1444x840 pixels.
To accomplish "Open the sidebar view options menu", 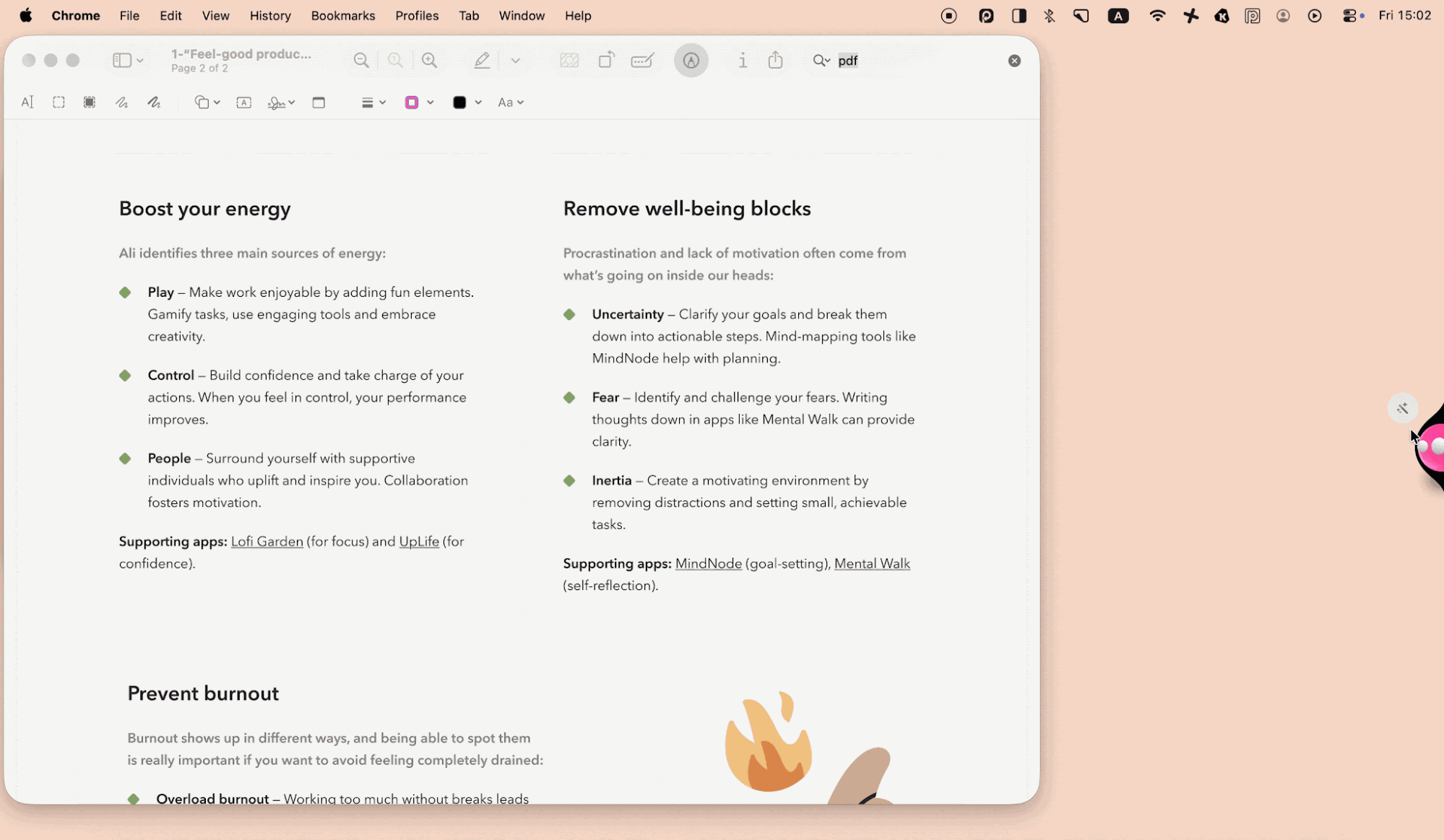I will point(128,61).
